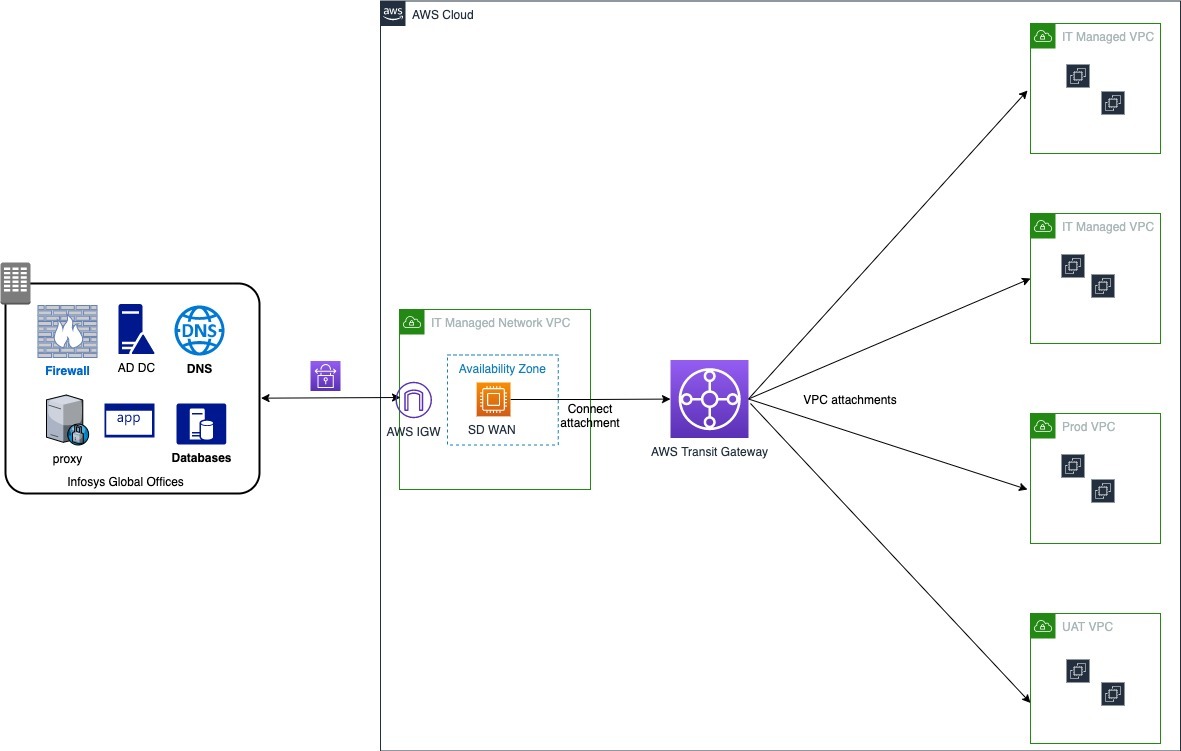
Task: Select the office building icon on Infosys box
Action: (x=16, y=283)
